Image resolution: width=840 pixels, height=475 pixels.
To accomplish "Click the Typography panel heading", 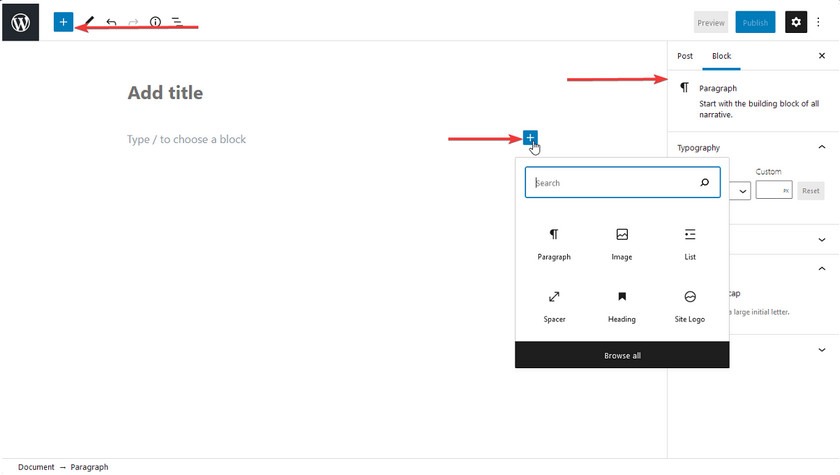I will pyautogui.click(x=698, y=148).
